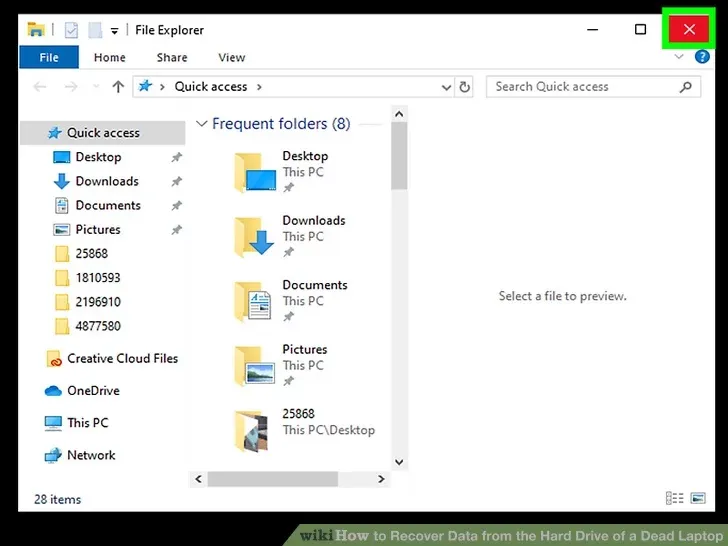Viewport: 728px width, 546px height.
Task: Select This PC in navigation pane
Action: click(87, 423)
